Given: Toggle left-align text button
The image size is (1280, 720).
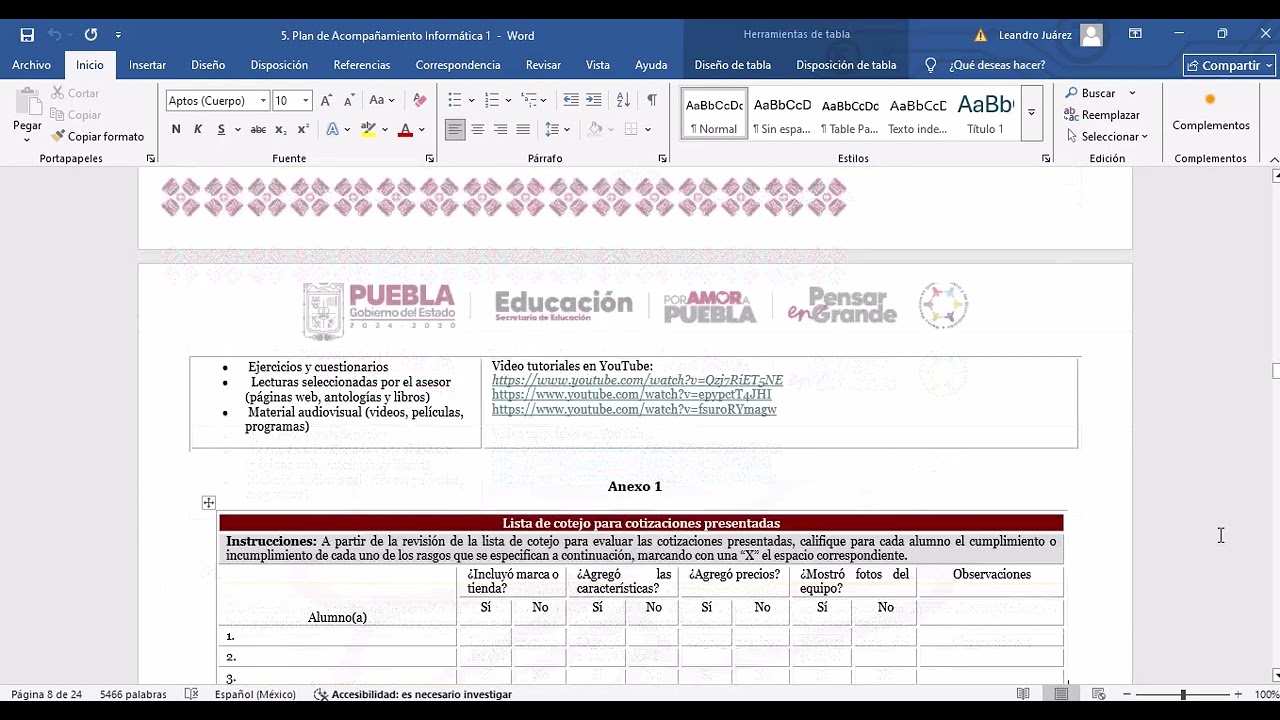Looking at the screenshot, I should point(455,129).
